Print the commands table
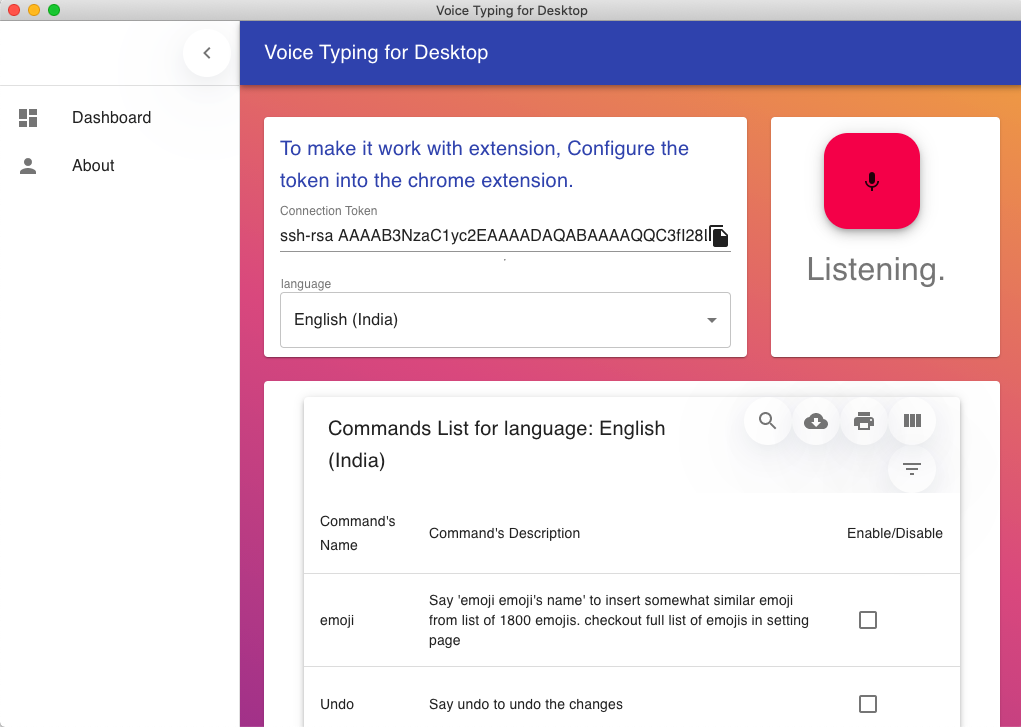 [864, 421]
